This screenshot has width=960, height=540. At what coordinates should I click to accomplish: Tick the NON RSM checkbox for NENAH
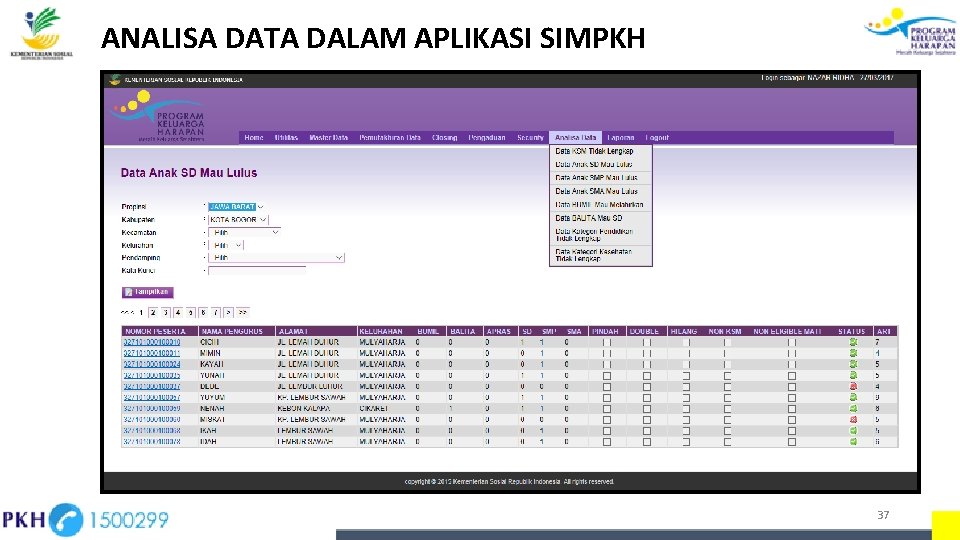727,409
